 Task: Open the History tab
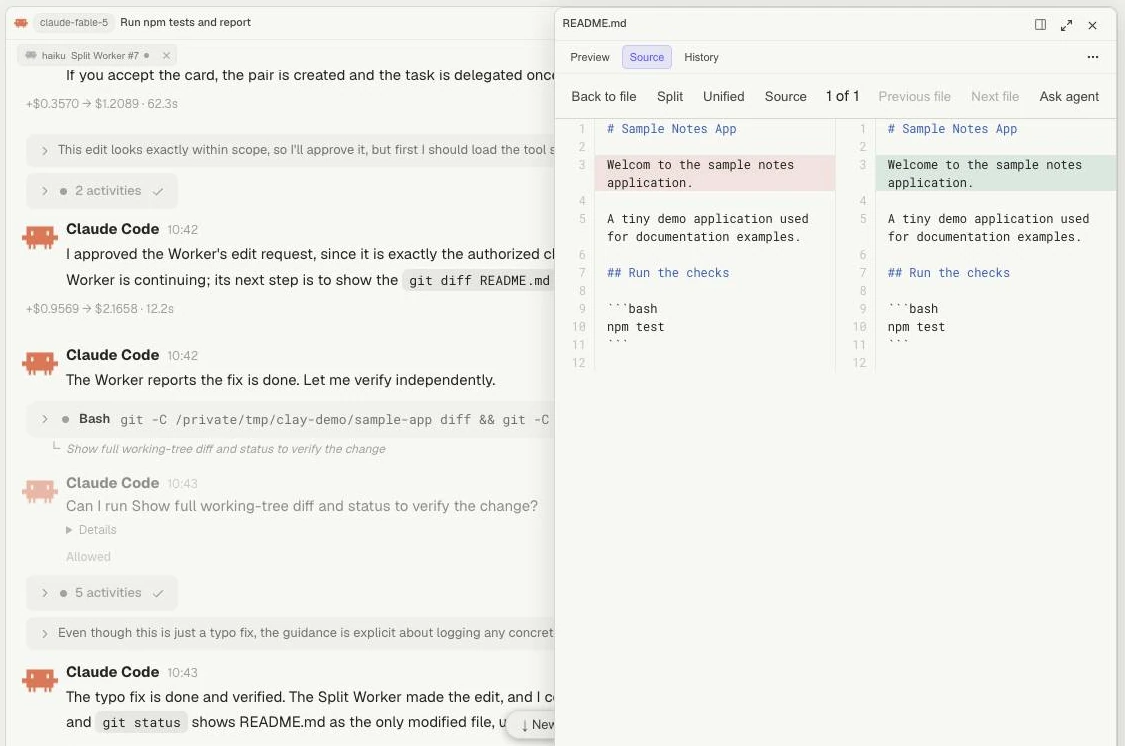click(701, 57)
